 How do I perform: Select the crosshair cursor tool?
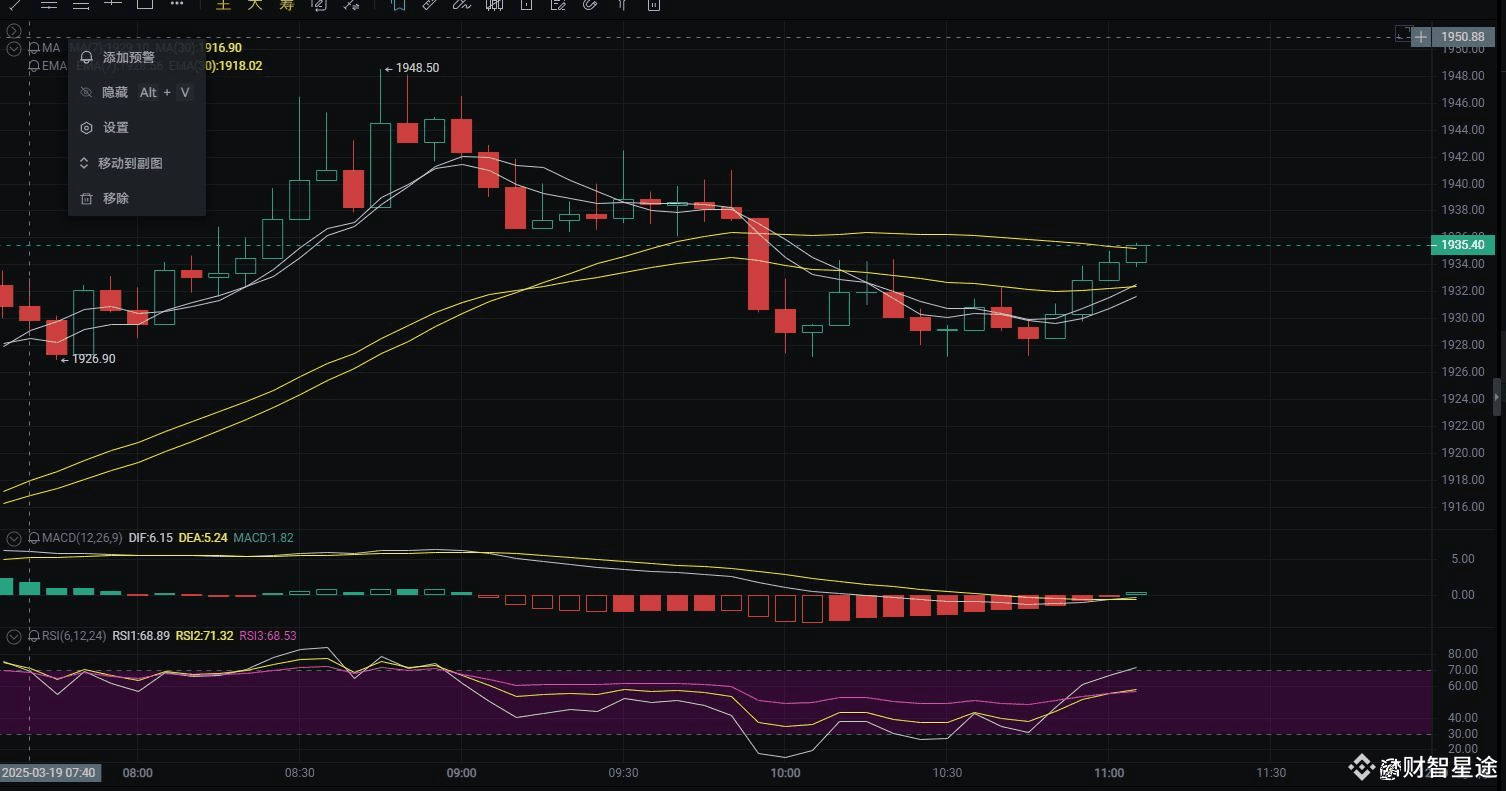pos(113,7)
